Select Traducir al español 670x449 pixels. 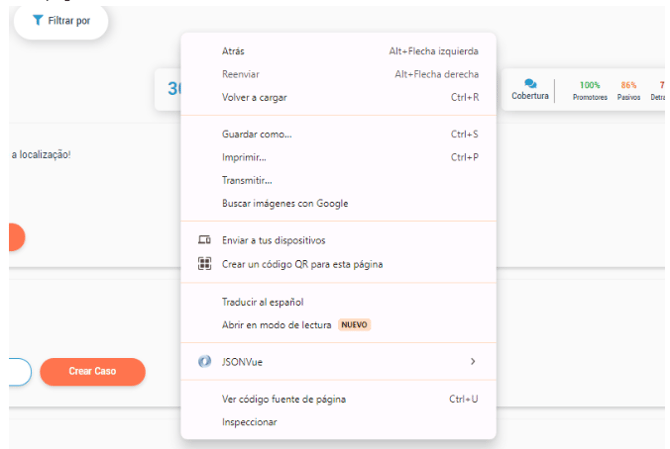pos(338,302)
